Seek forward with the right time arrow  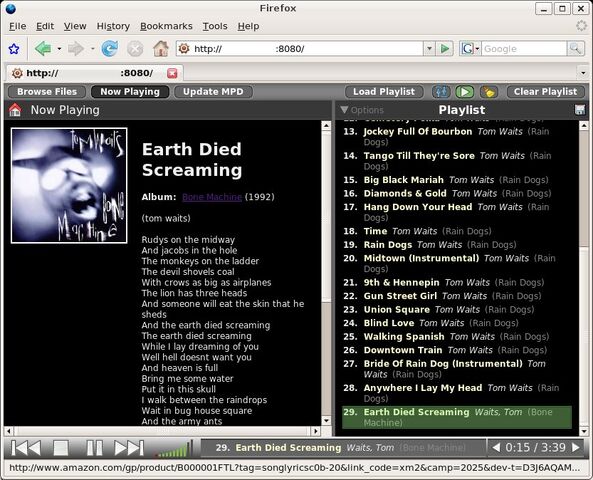576,447
